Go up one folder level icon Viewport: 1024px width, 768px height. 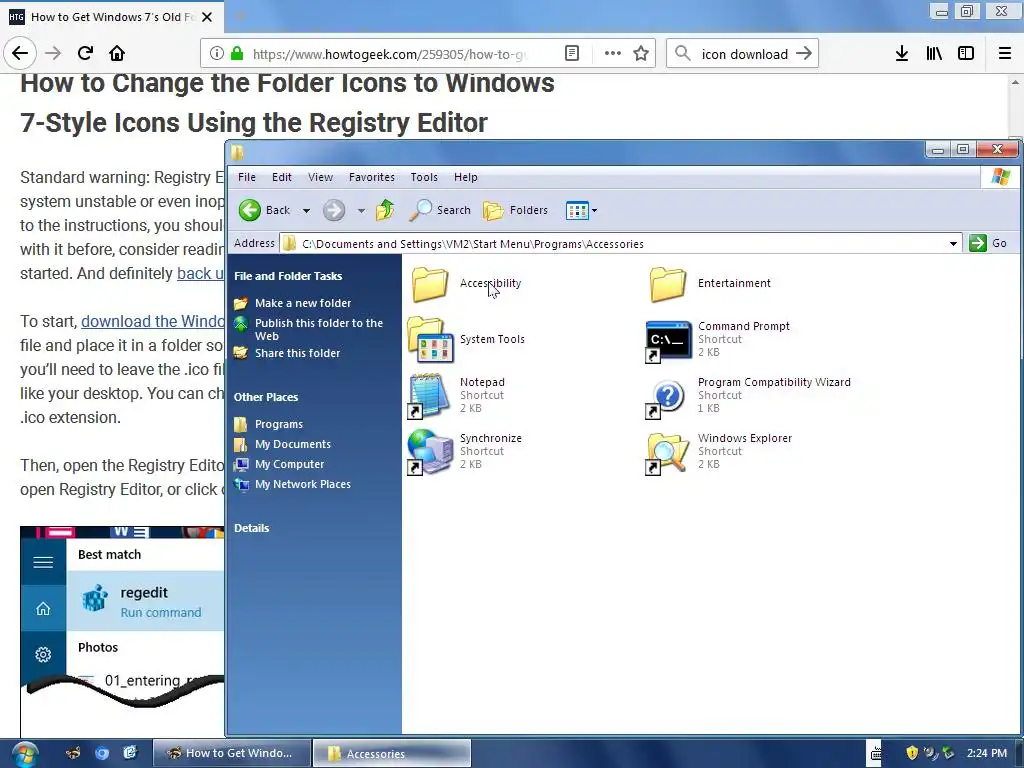click(385, 210)
